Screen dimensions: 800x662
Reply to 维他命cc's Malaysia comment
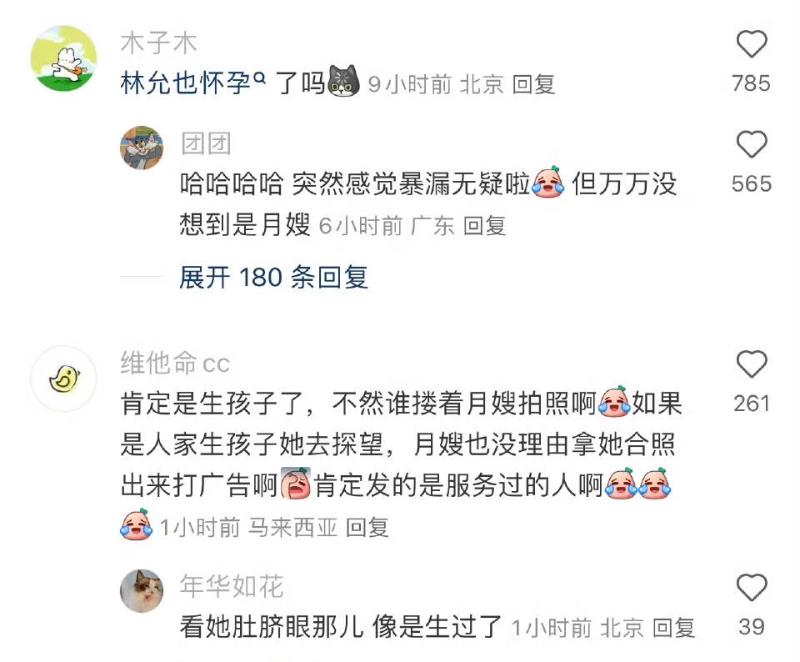click(x=367, y=527)
